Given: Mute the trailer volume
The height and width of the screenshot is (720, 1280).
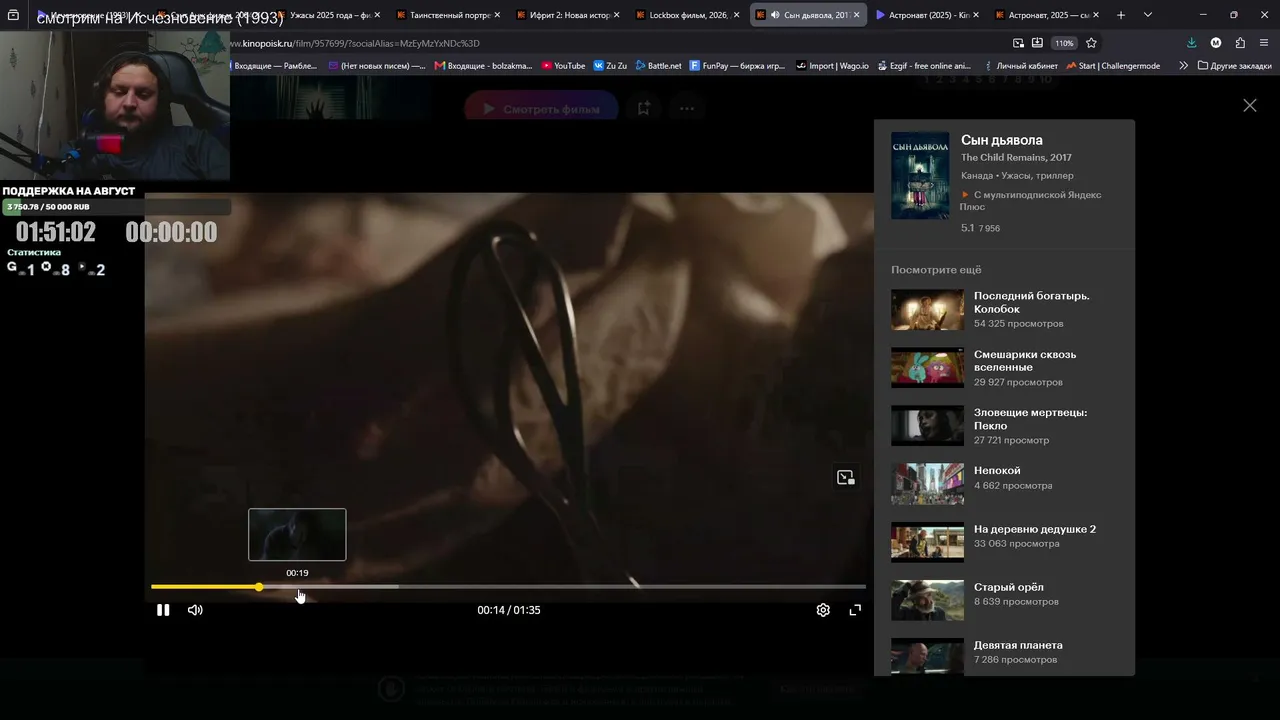Looking at the screenshot, I should tap(195, 610).
